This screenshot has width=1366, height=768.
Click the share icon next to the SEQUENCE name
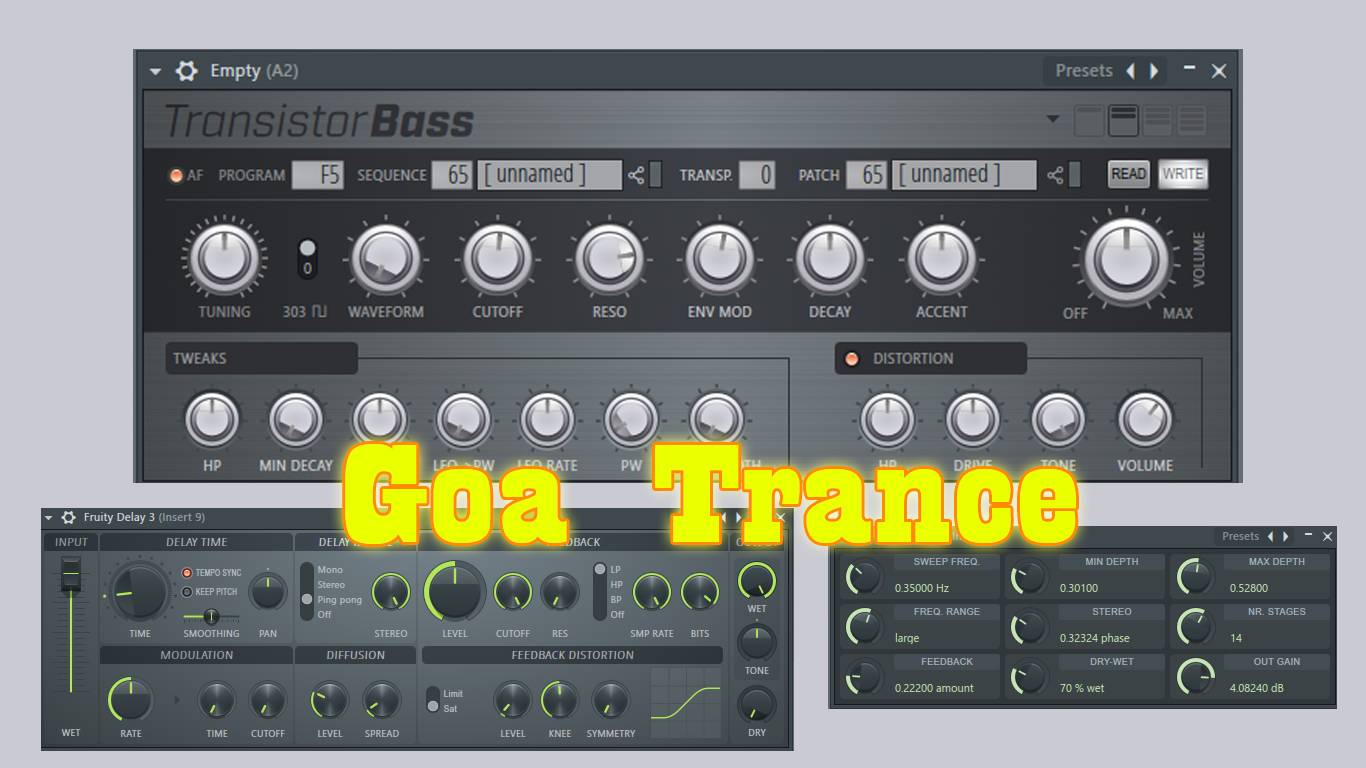pos(637,175)
